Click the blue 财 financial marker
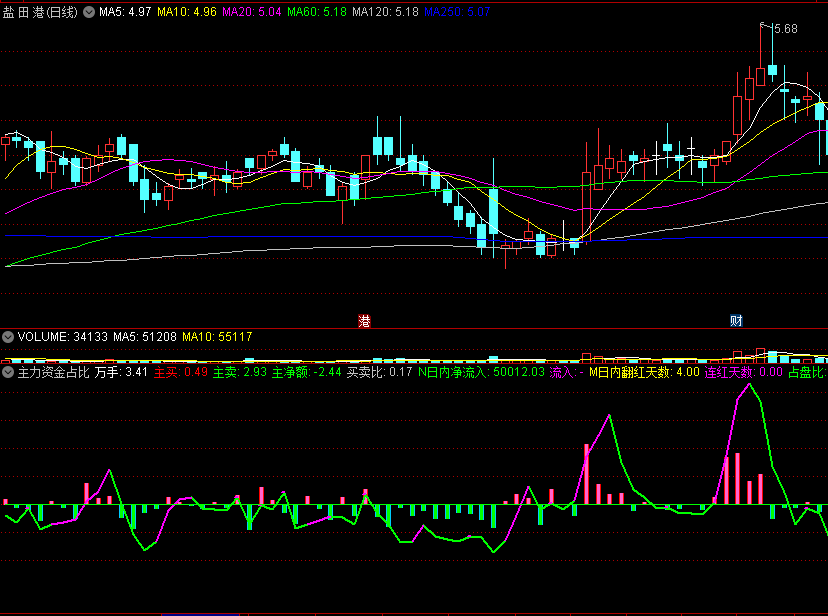This screenshot has height=616, width=828. [736, 320]
